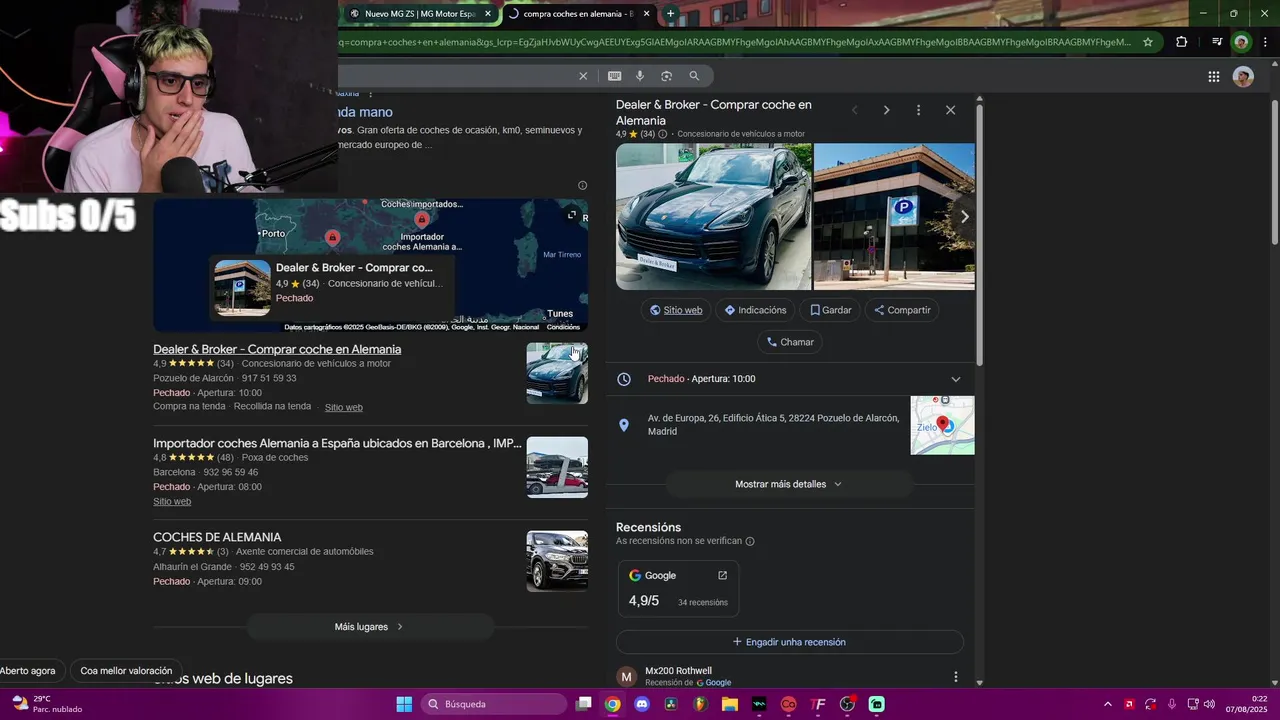Click Máis lugares button
Image resolution: width=1280 pixels, height=720 pixels.
pyautogui.click(x=370, y=627)
